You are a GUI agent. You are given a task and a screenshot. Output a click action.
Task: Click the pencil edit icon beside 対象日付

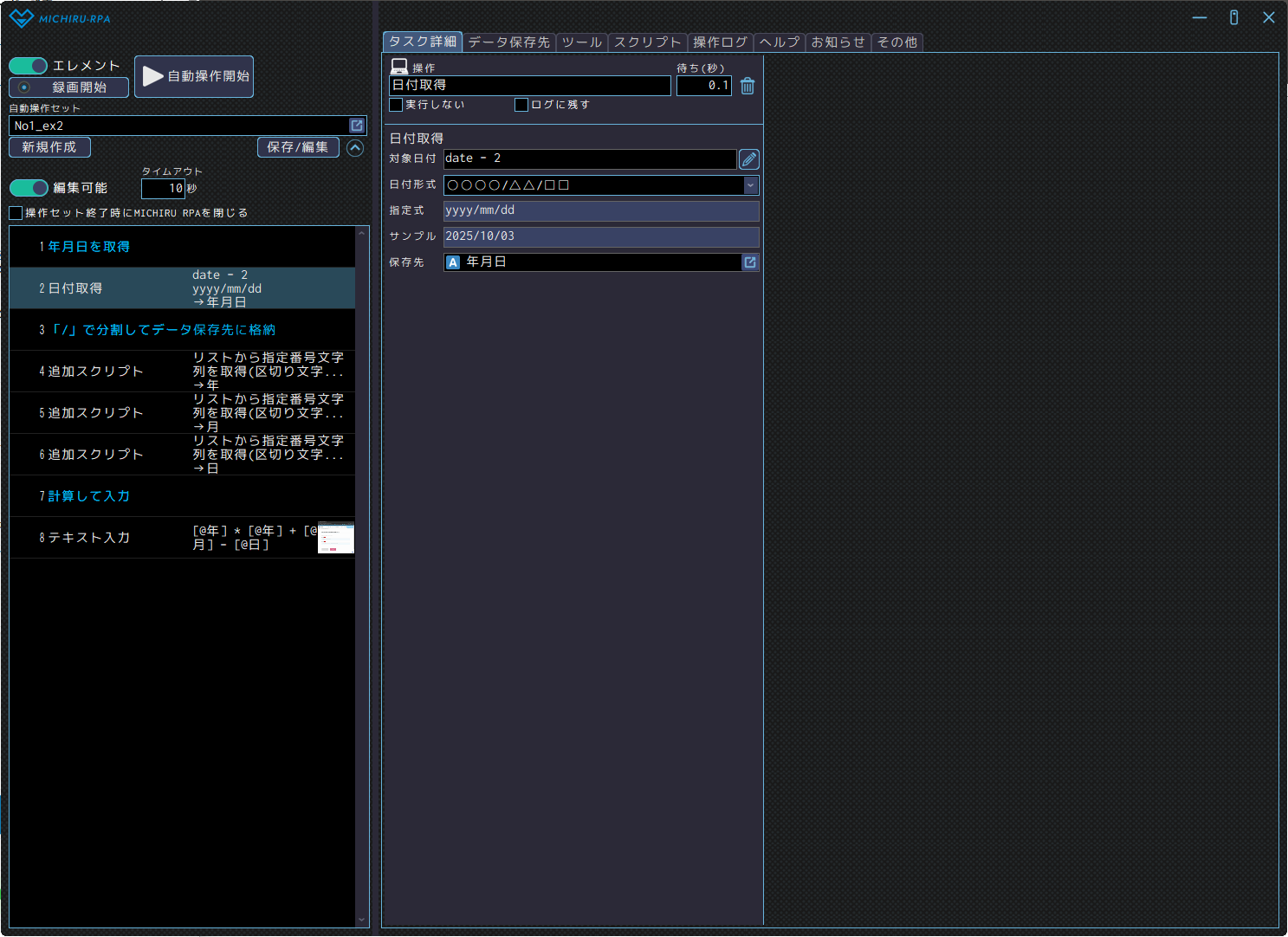click(749, 159)
